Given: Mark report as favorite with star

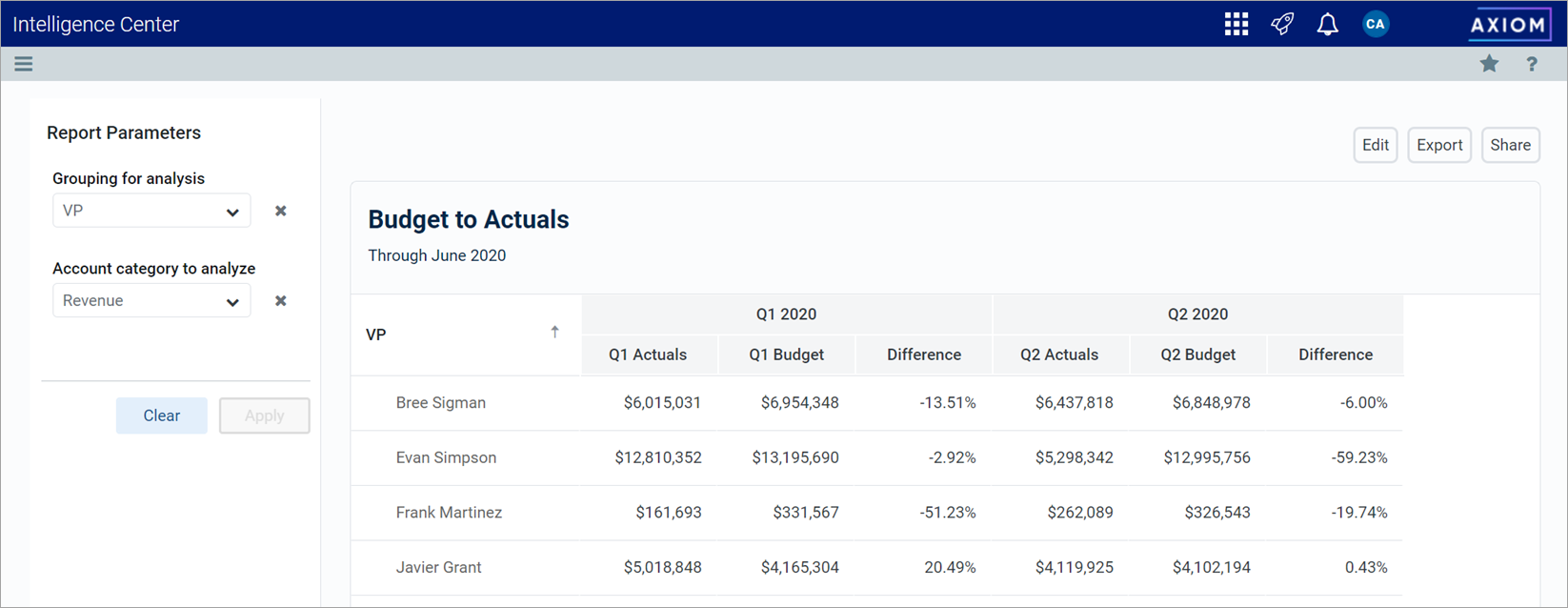Looking at the screenshot, I should click(1489, 64).
